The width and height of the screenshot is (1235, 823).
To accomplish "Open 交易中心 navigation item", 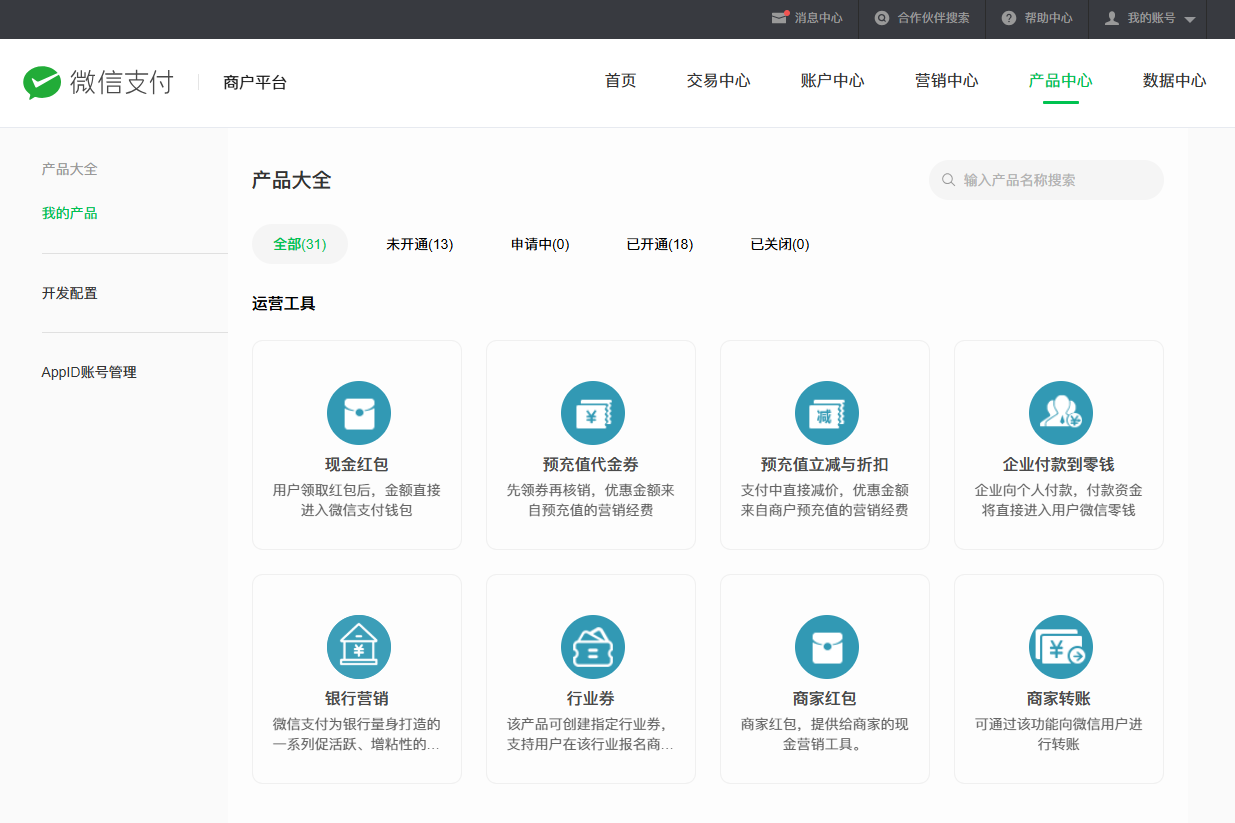I will tap(718, 81).
